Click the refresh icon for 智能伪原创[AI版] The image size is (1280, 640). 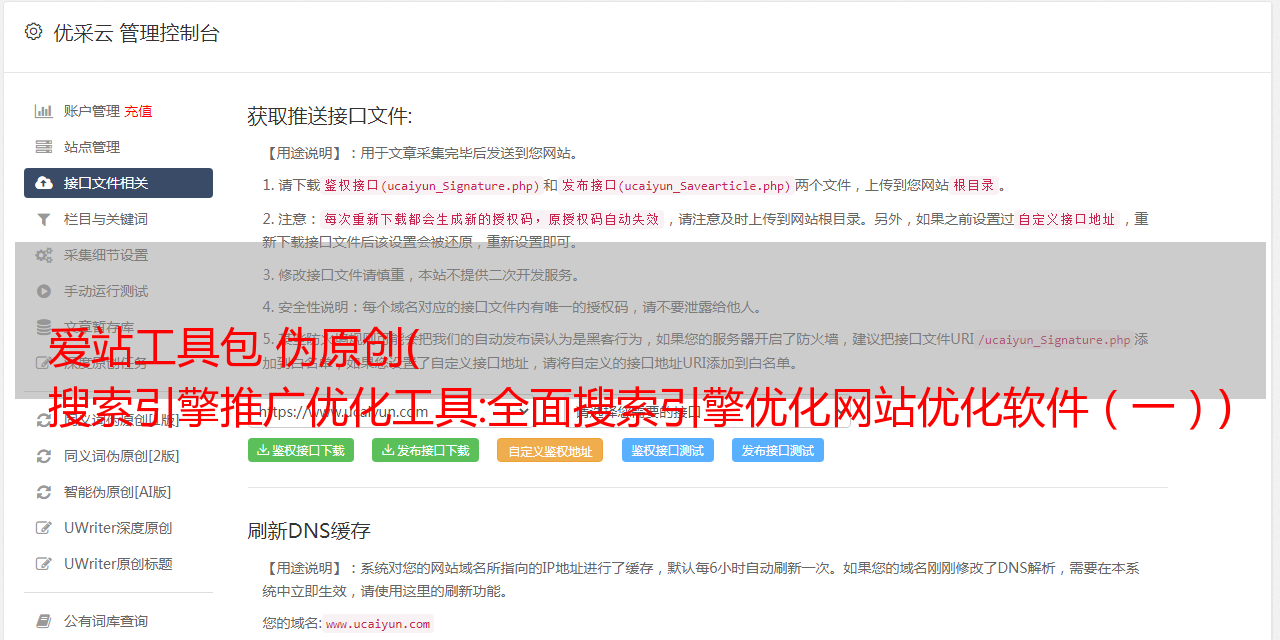click(44, 492)
